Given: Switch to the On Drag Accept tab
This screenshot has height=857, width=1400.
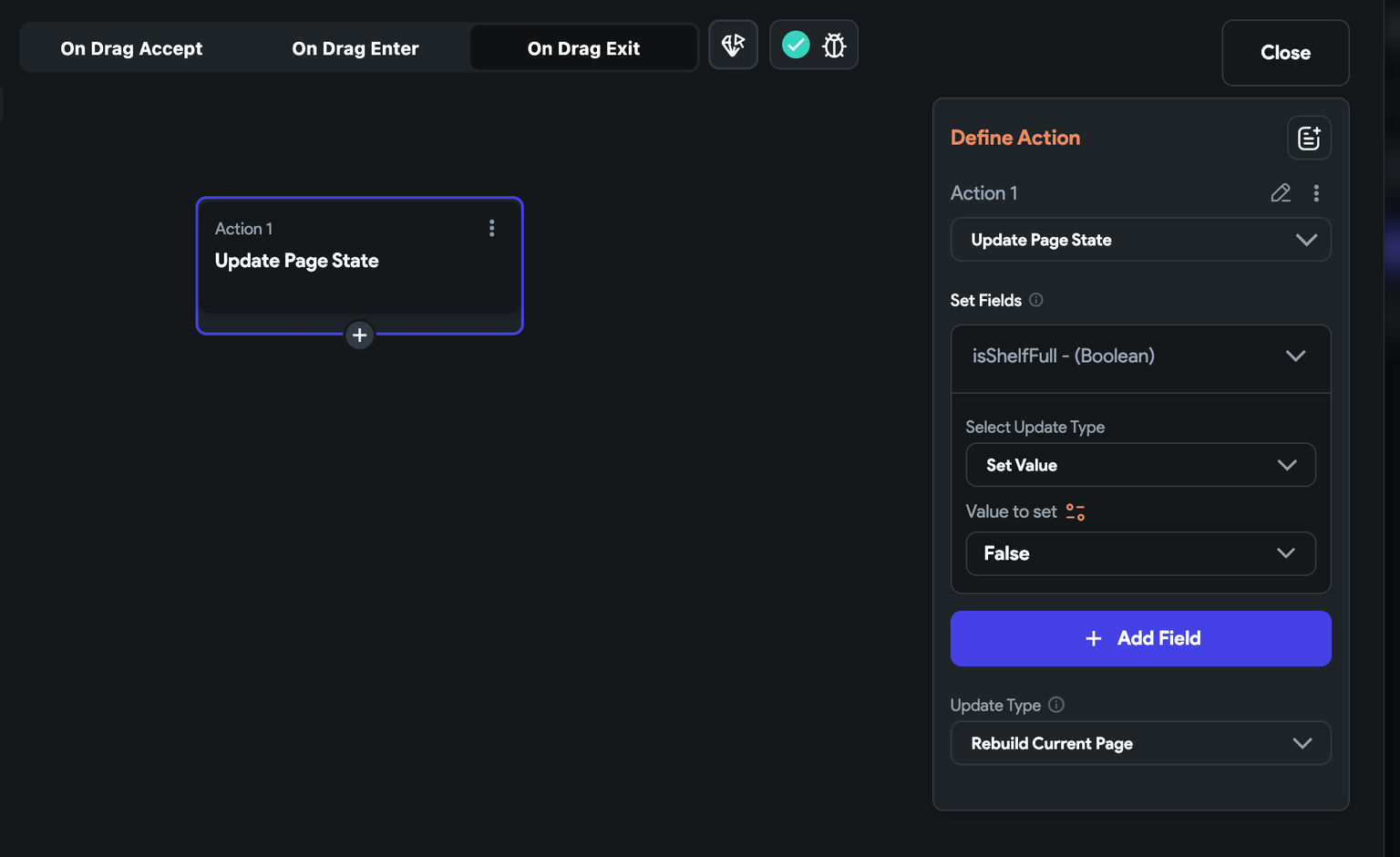Looking at the screenshot, I should pos(131,48).
